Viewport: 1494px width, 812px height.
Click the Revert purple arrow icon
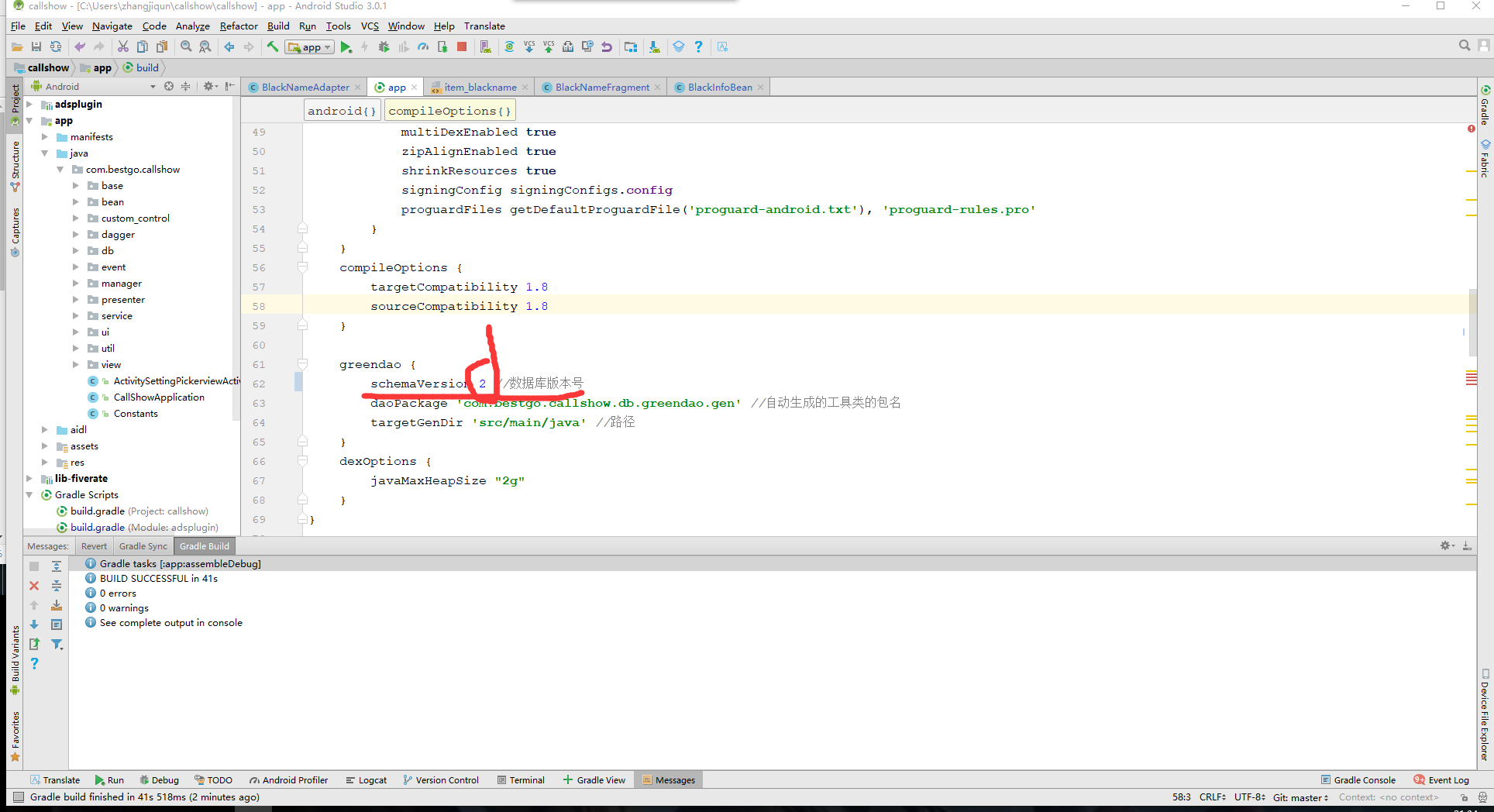pyautogui.click(x=607, y=47)
